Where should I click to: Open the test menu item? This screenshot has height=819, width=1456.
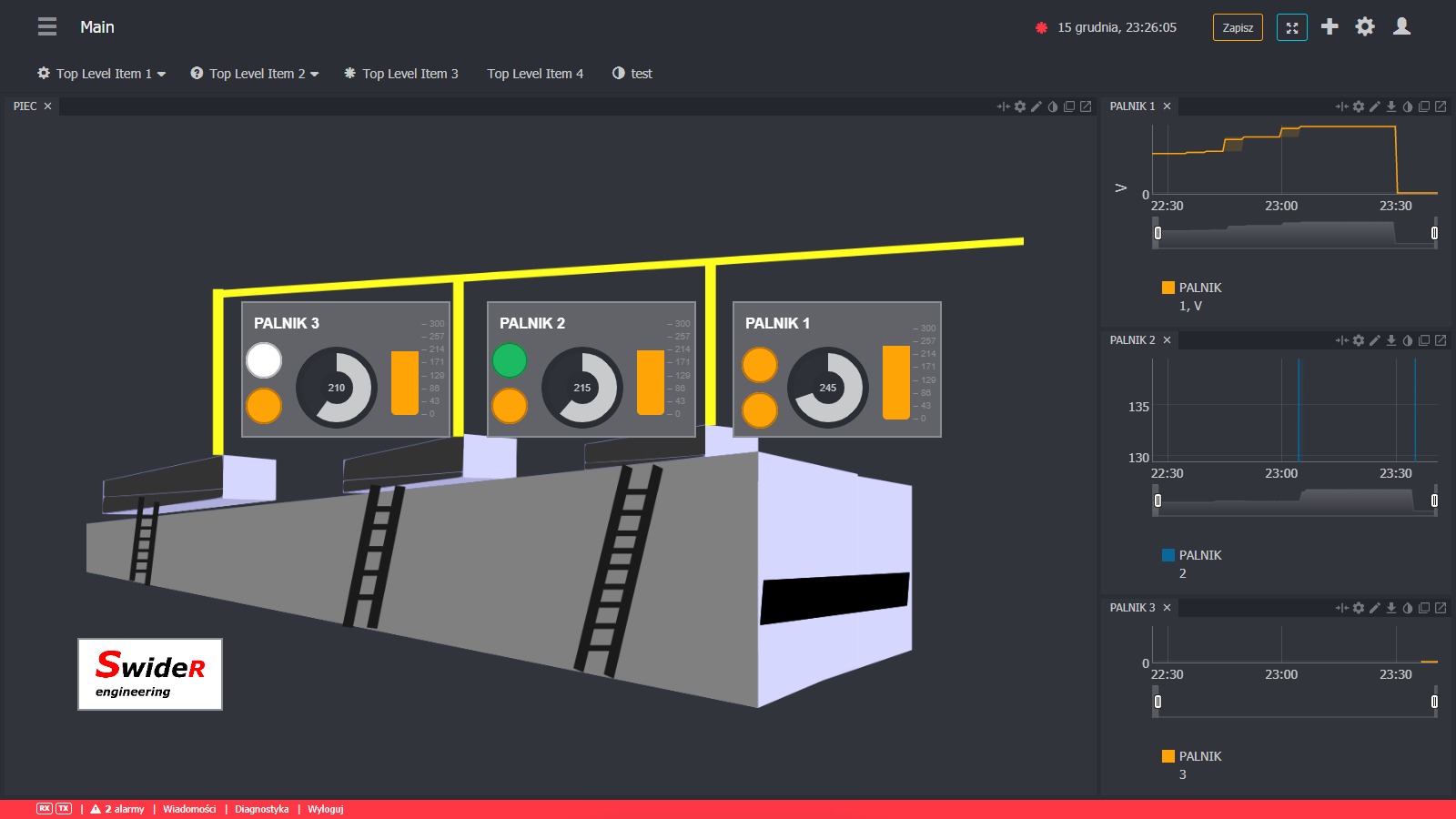coord(632,74)
